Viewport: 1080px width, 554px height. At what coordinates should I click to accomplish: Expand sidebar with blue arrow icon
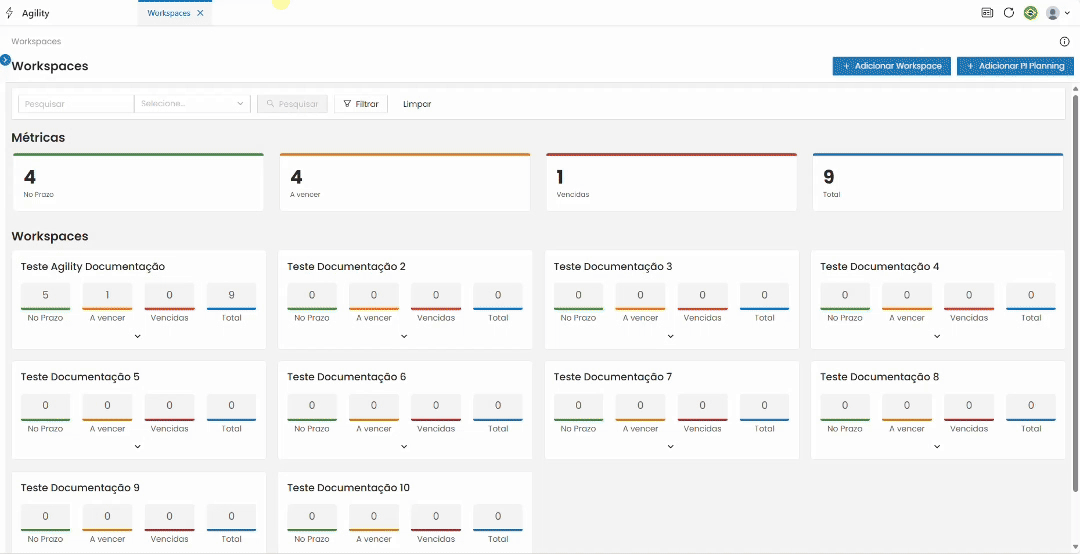click(x=6, y=60)
